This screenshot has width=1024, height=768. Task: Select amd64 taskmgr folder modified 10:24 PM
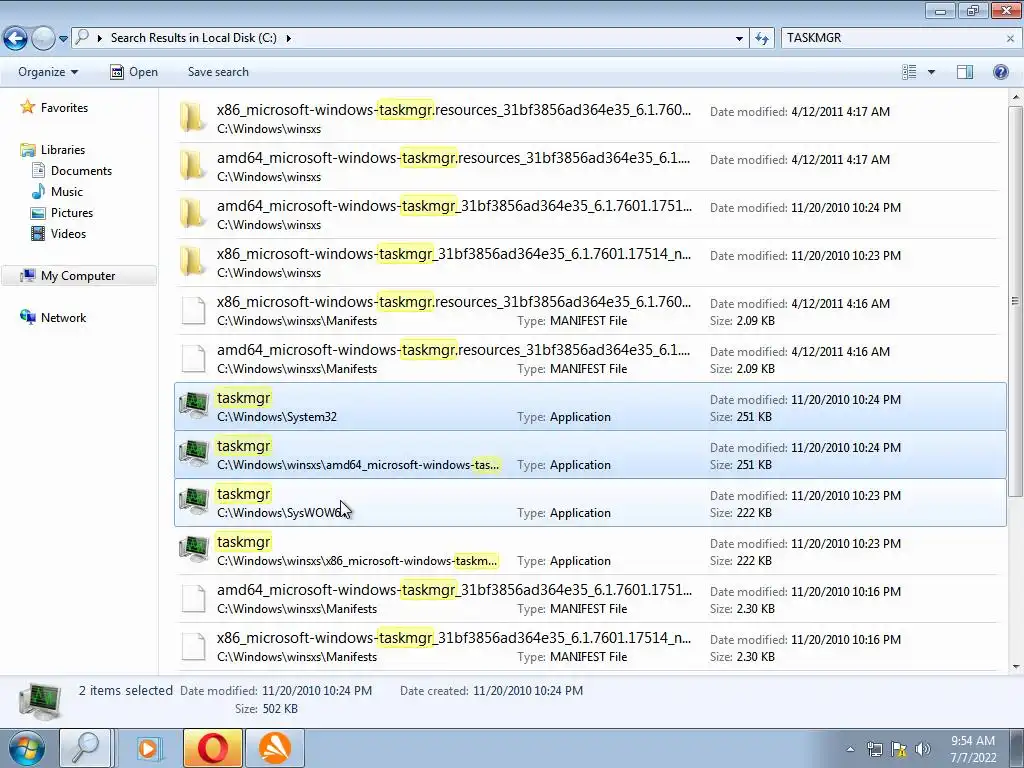pyautogui.click(x=590, y=214)
